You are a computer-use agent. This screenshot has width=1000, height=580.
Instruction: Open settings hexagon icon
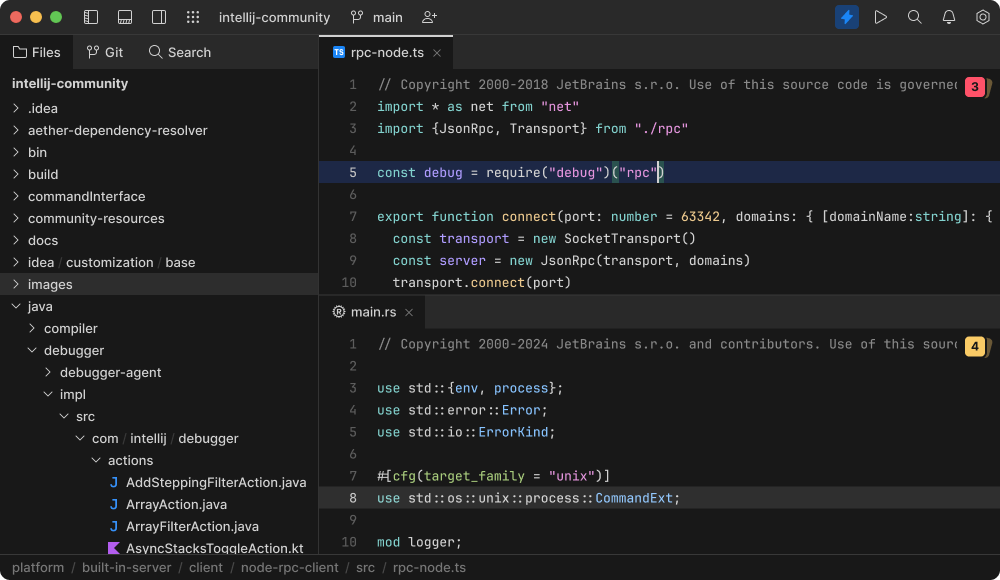[x=982, y=17]
